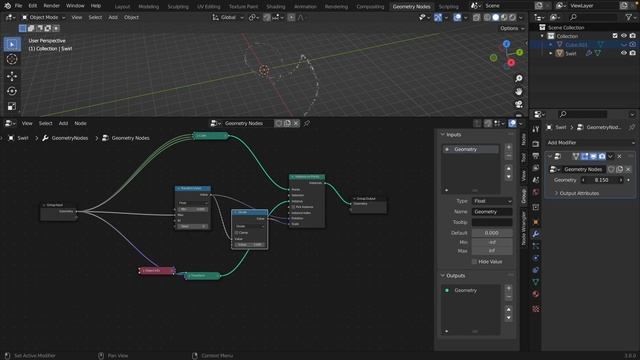The image size is (640, 360).
Task: Select Geometry in the Outputs list
Action: point(471,290)
